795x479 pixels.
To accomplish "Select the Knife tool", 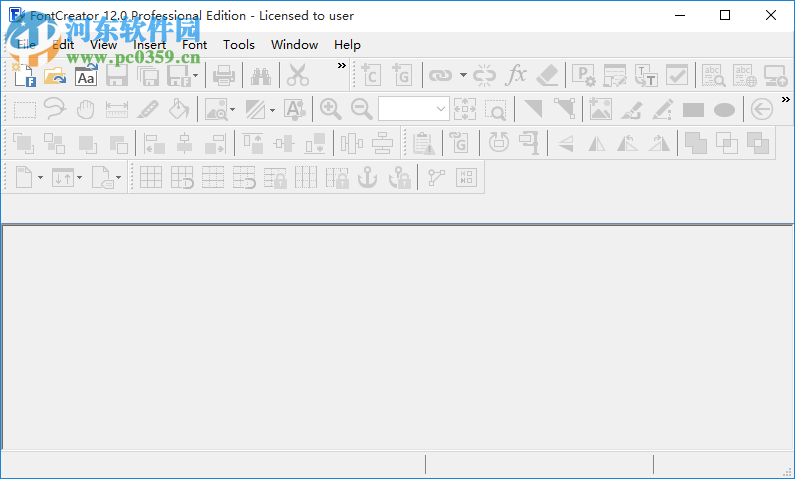I will click(148, 109).
